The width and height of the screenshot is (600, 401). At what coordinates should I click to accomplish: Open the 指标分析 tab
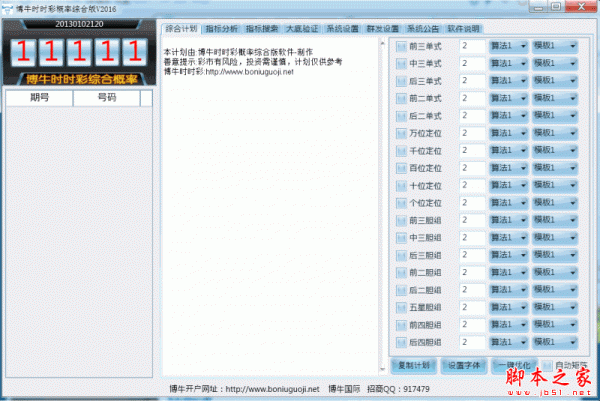pyautogui.click(x=222, y=29)
